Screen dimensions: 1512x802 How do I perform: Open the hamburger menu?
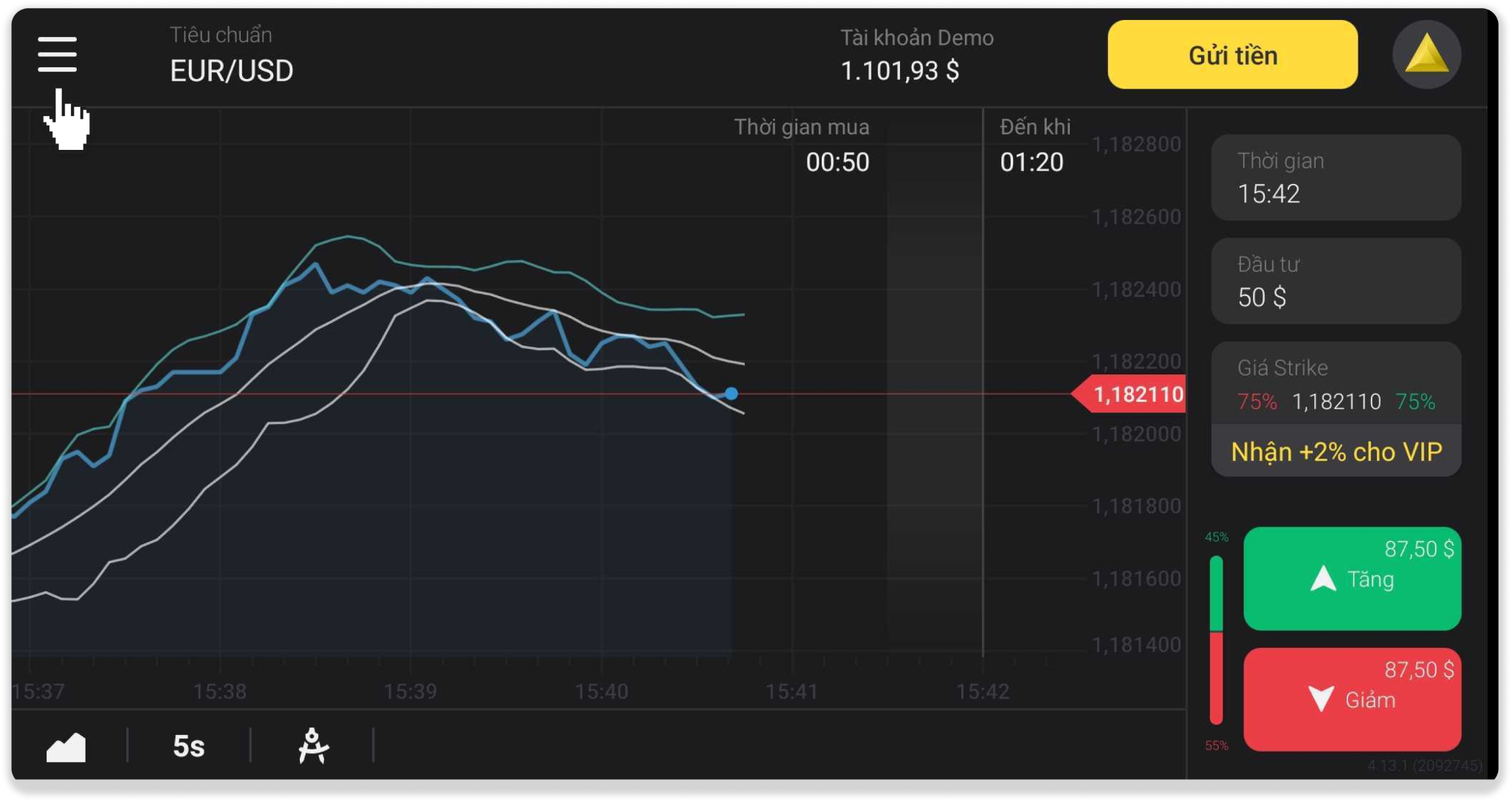(x=57, y=55)
